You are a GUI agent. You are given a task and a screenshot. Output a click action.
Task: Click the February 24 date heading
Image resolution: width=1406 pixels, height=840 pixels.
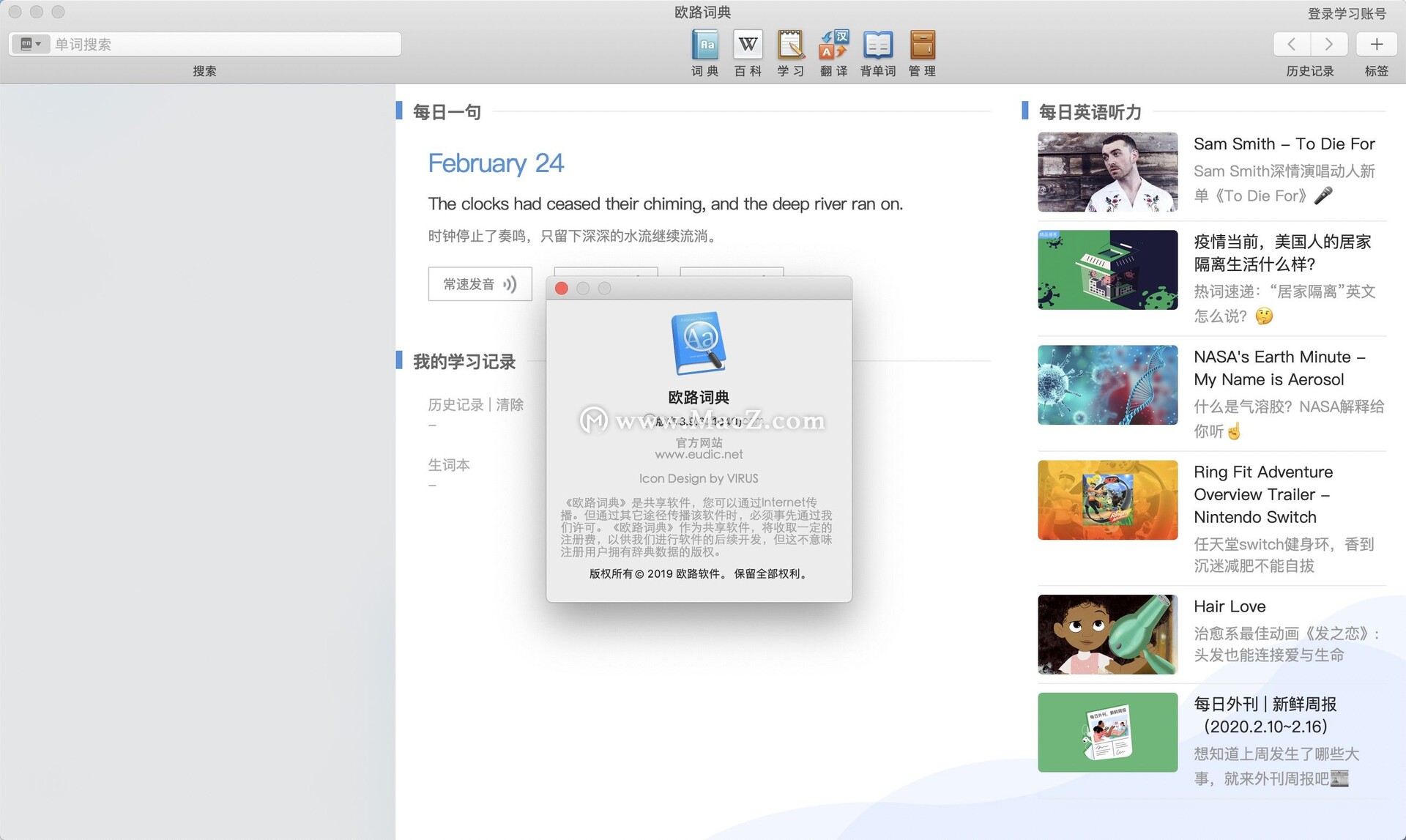[x=496, y=163]
